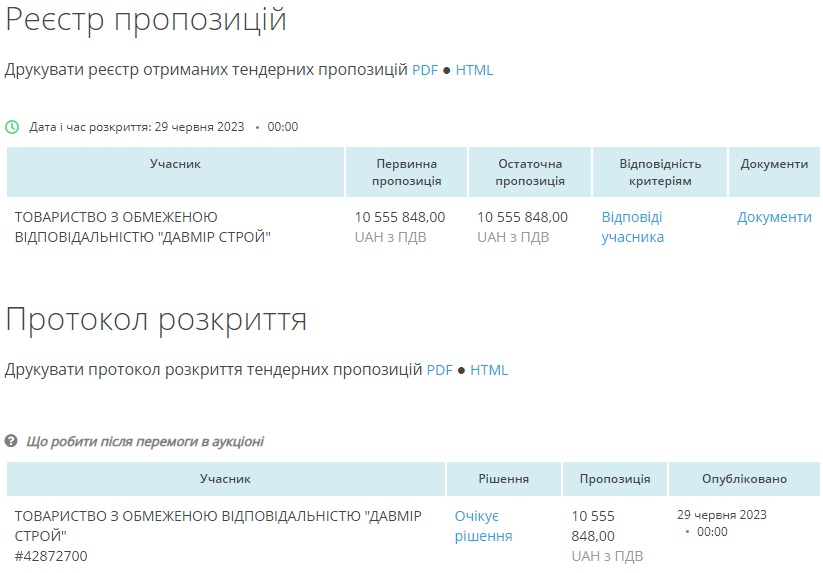Viewport: 823px width, 573px height.
Task: Open HTML version of the proposals registry
Action: (x=474, y=70)
